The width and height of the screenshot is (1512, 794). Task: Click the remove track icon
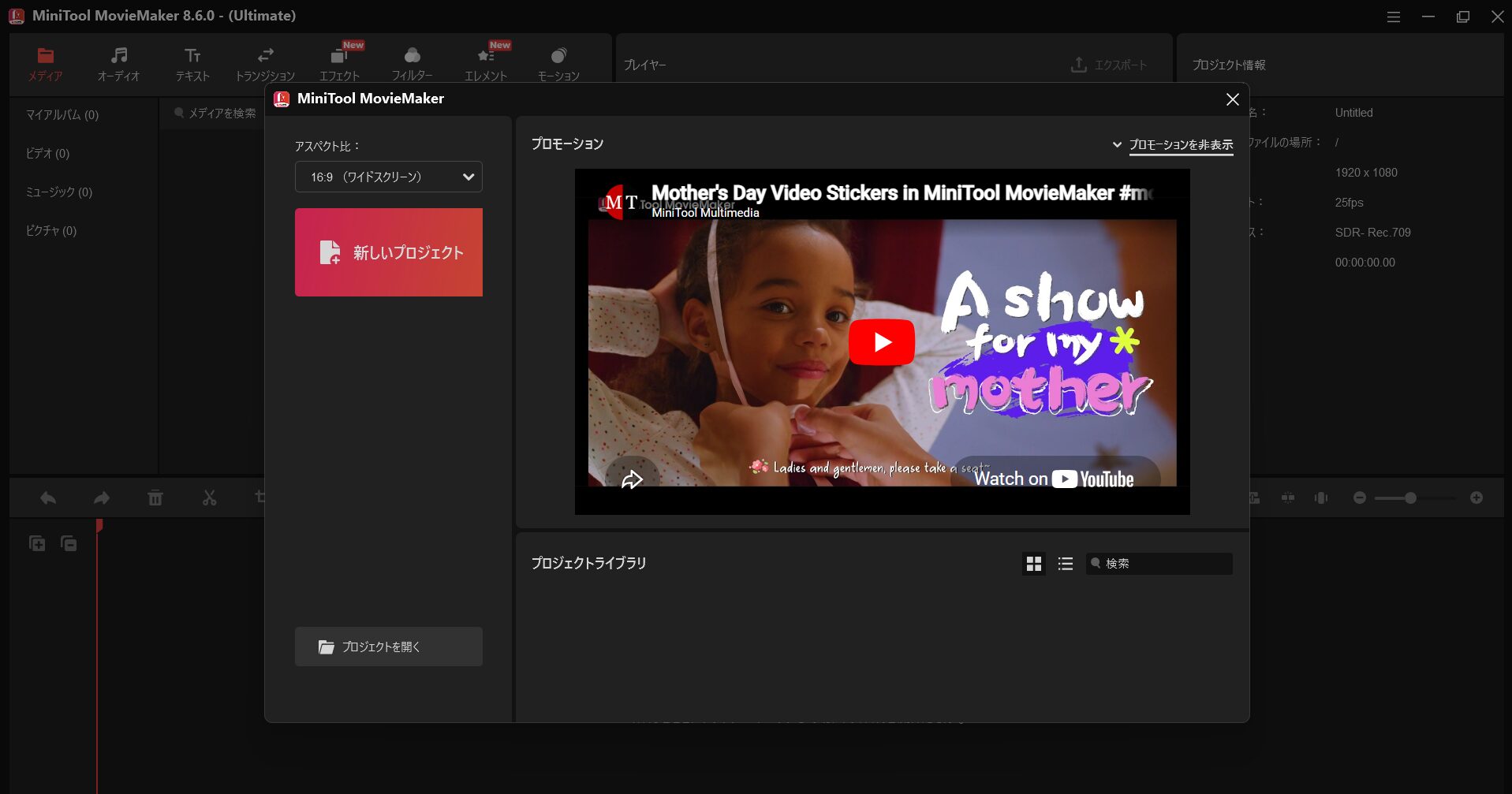69,543
